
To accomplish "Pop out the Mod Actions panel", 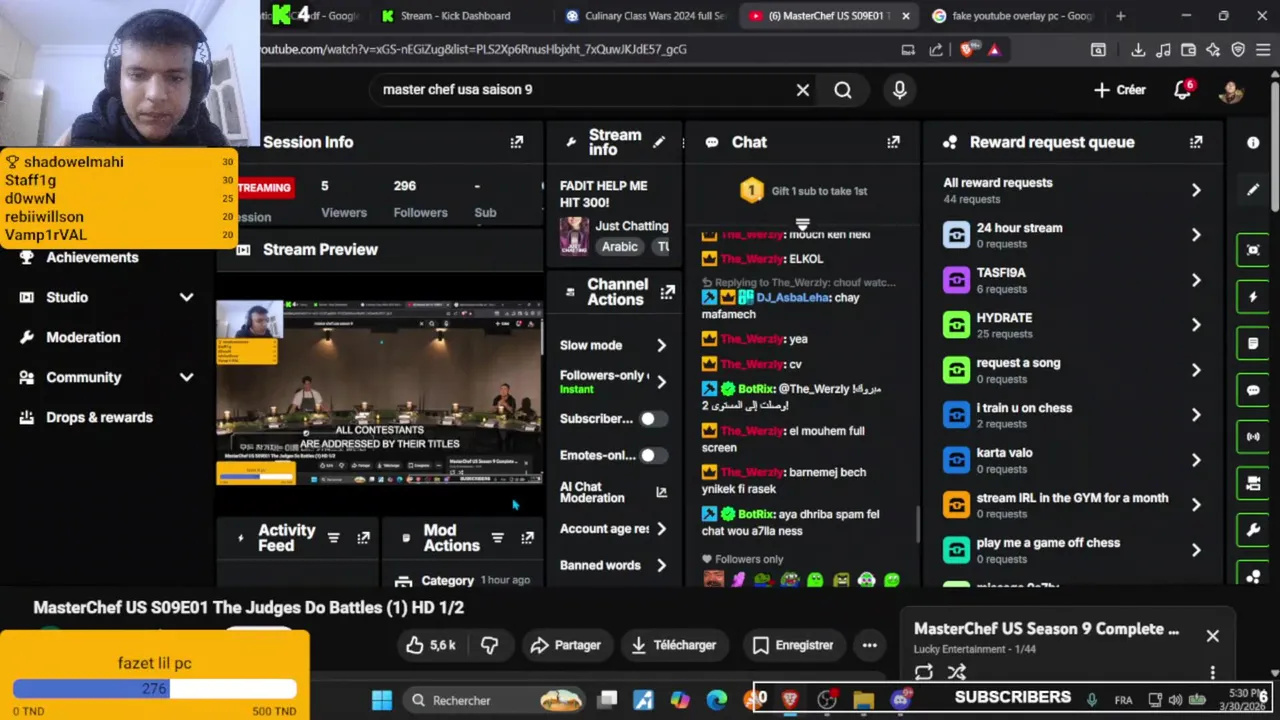I will pyautogui.click(x=527, y=538).
